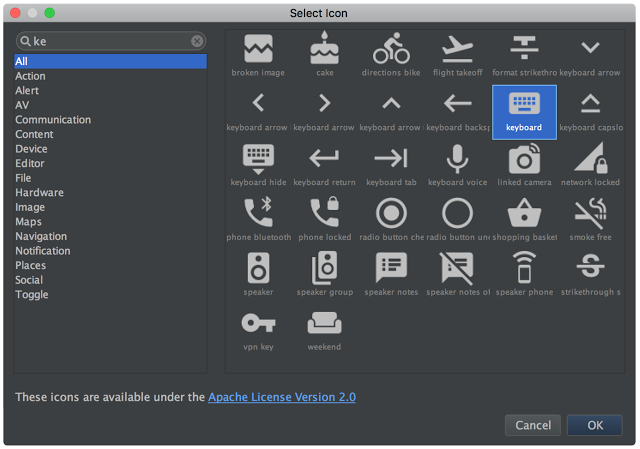Click into the icon search field
Viewport: 640px width, 449px height.
click(111, 41)
